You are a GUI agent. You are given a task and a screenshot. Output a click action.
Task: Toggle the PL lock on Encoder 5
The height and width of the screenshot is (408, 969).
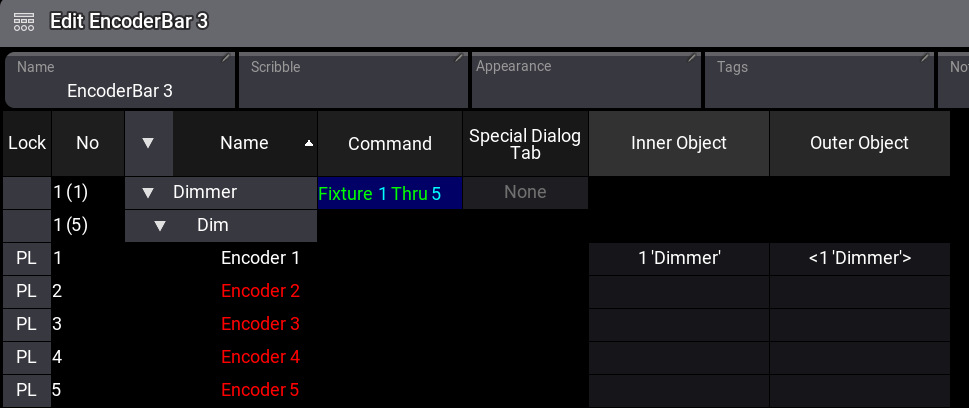pyautogui.click(x=26, y=390)
